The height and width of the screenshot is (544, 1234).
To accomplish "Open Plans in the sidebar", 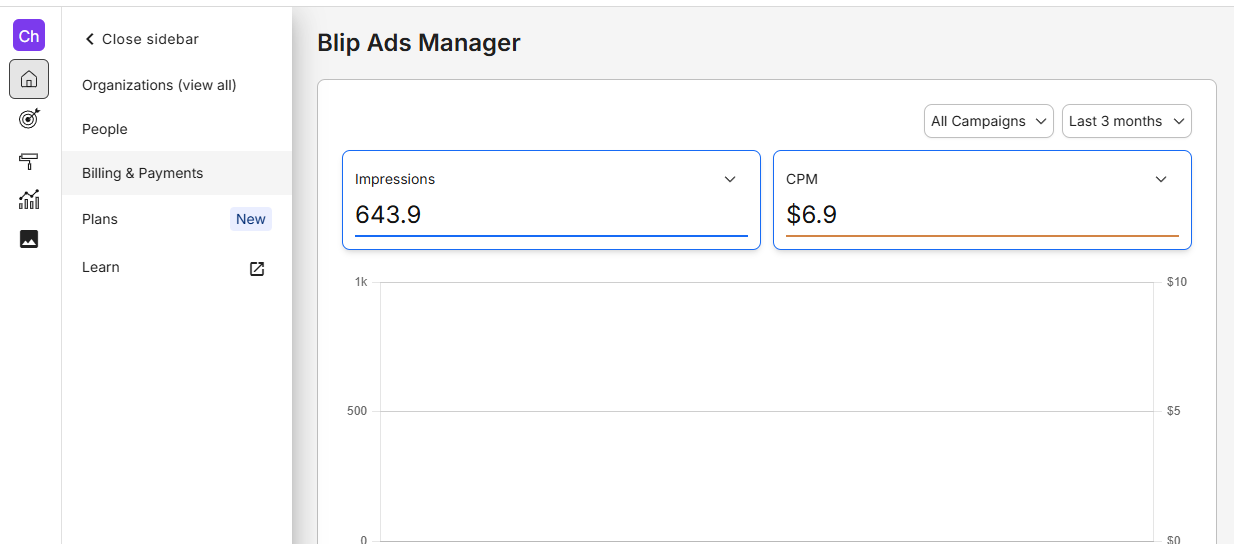I will tap(100, 219).
